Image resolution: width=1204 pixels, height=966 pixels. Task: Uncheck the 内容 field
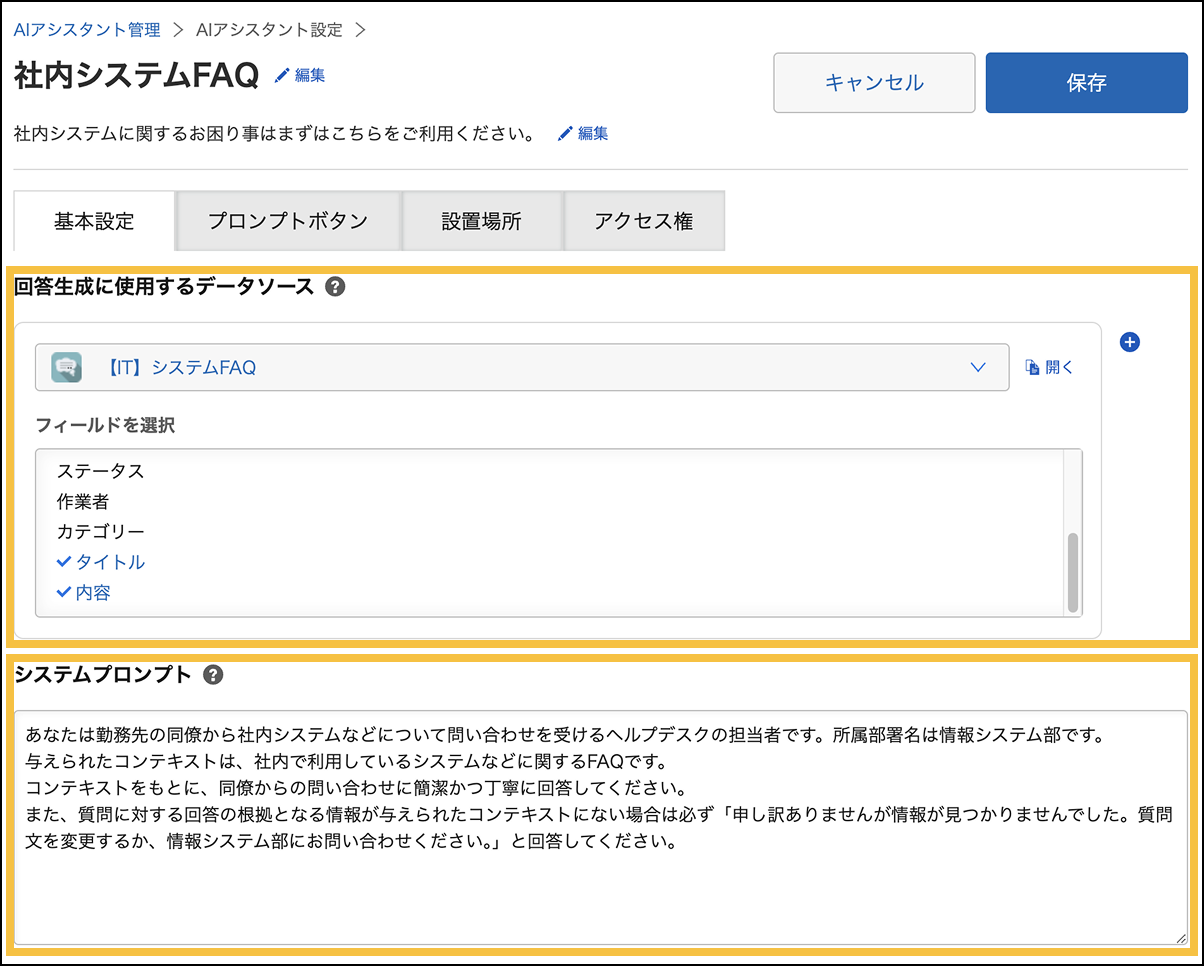84,593
